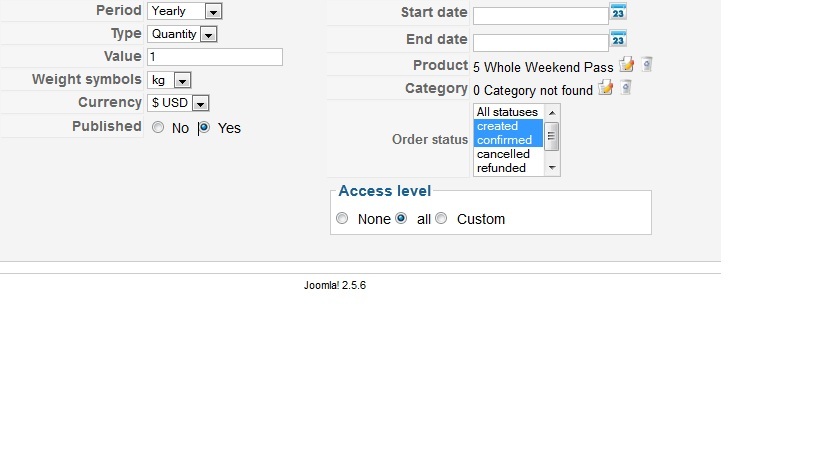Choose Custom access level
This screenshot has width=819, height=460.
(441, 218)
